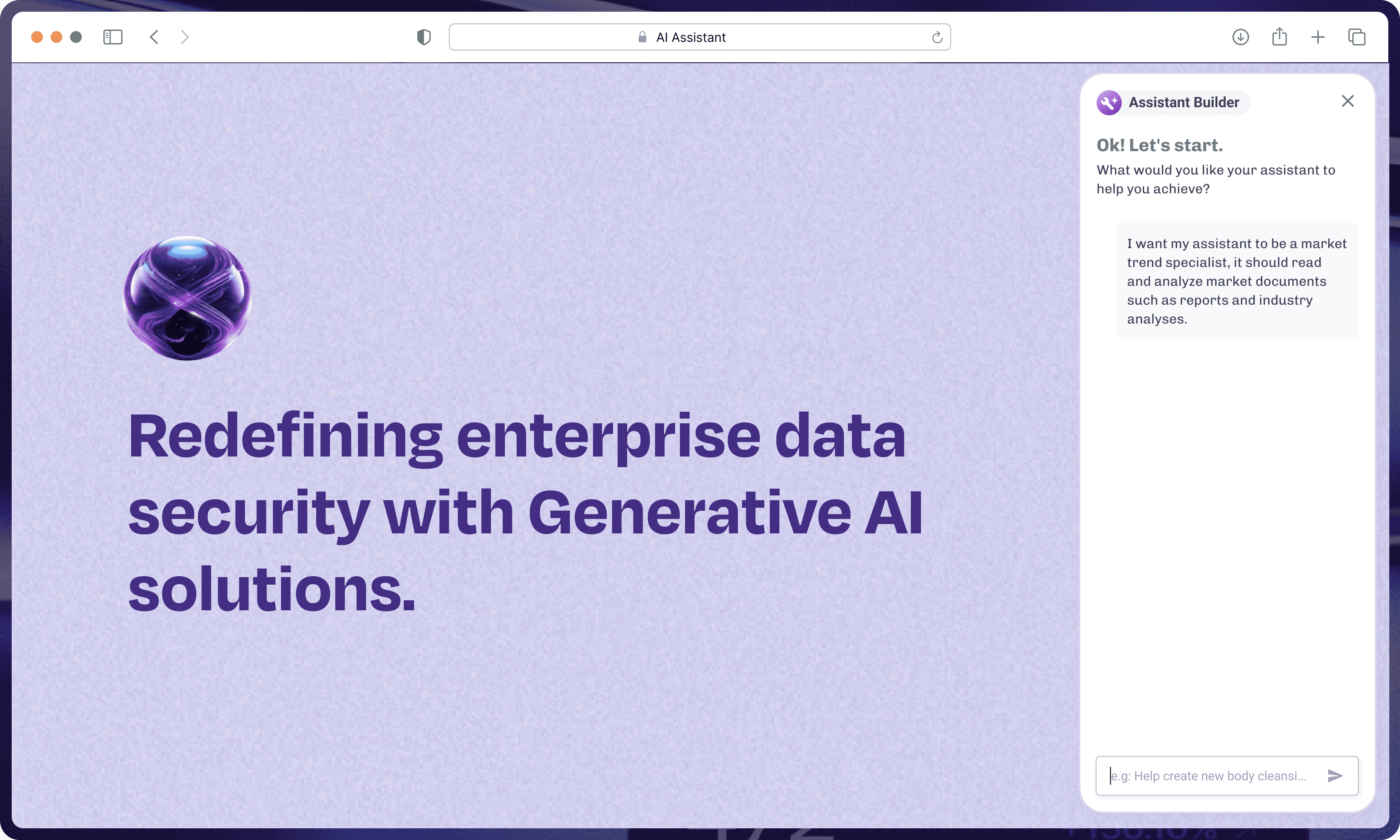The height and width of the screenshot is (840, 1400).
Task: Click the market trend specialist message
Action: pyautogui.click(x=1236, y=281)
